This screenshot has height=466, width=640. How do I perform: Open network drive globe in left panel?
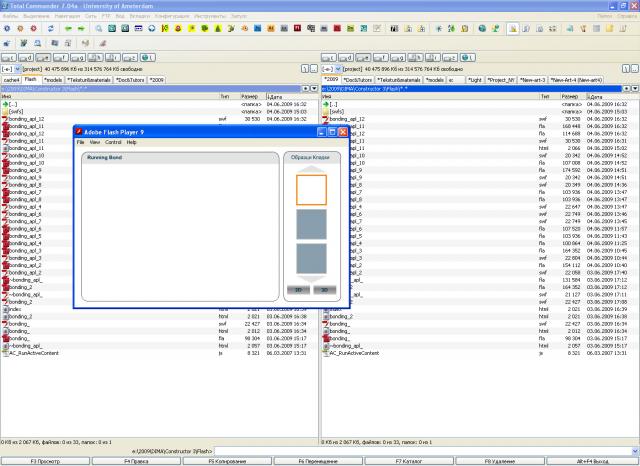click(x=148, y=58)
